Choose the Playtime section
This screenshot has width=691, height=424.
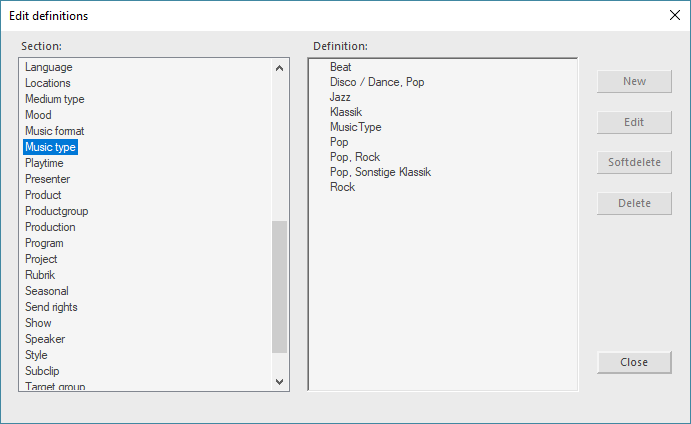tap(44, 163)
